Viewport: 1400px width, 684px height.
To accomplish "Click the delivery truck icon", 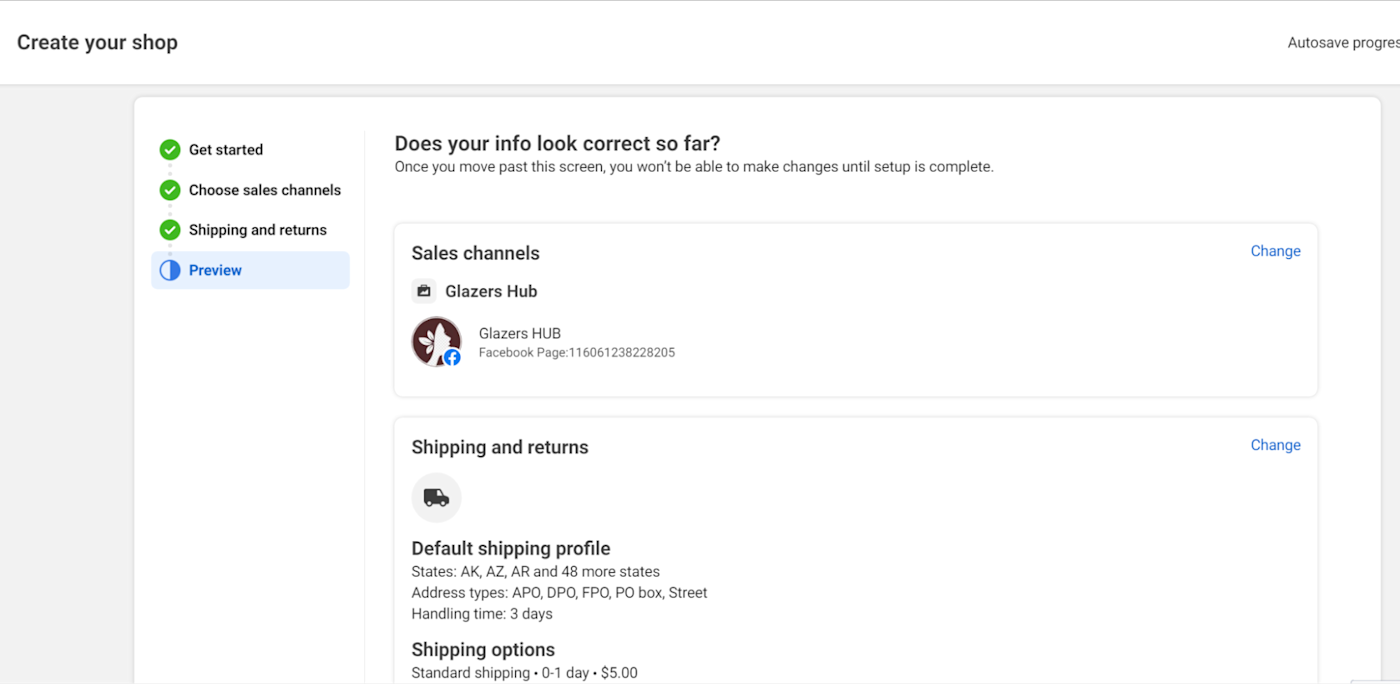I will [436, 497].
